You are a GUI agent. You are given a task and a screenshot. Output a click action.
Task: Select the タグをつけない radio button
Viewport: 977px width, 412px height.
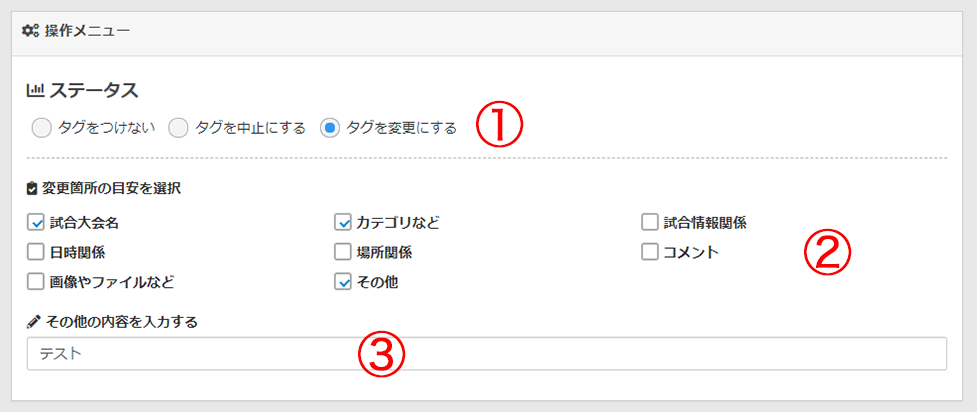coord(41,128)
